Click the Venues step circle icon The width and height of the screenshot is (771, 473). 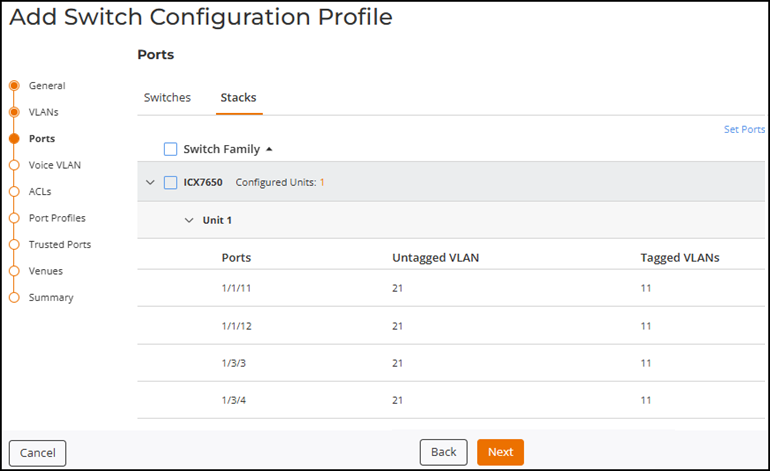coord(14,271)
